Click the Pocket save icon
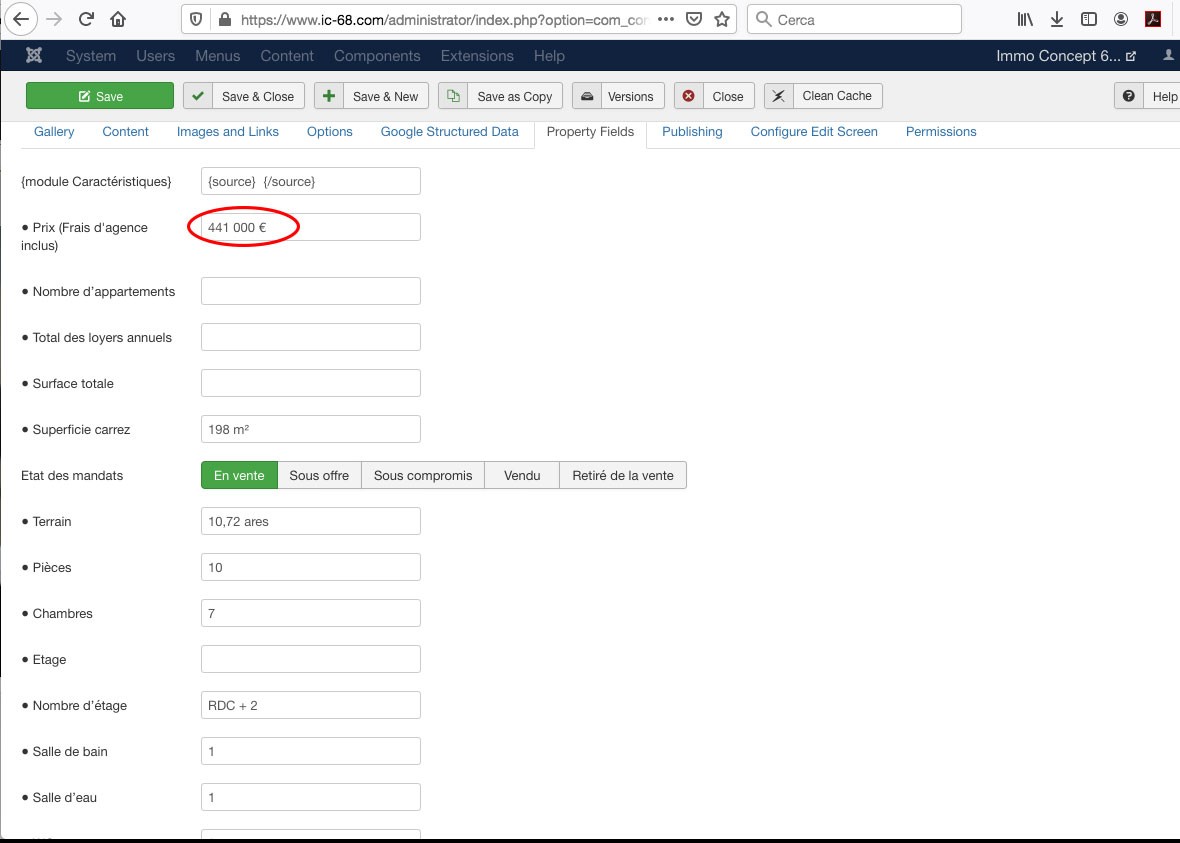 click(x=694, y=20)
